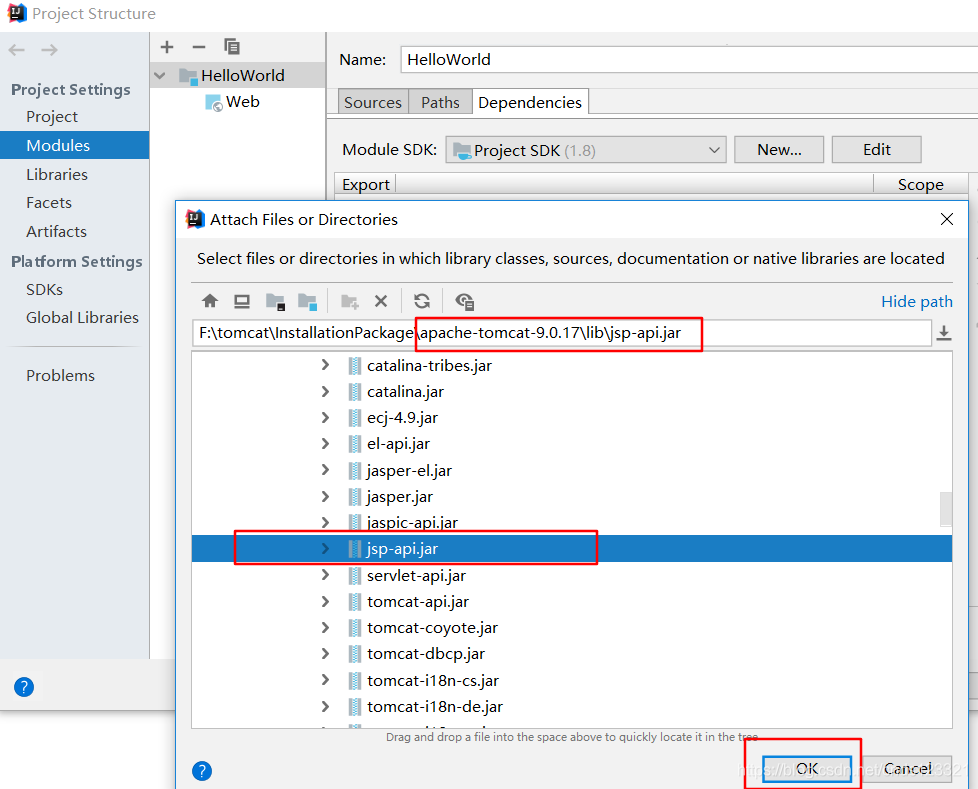Click the back arrow in Project Structure

(x=17, y=50)
